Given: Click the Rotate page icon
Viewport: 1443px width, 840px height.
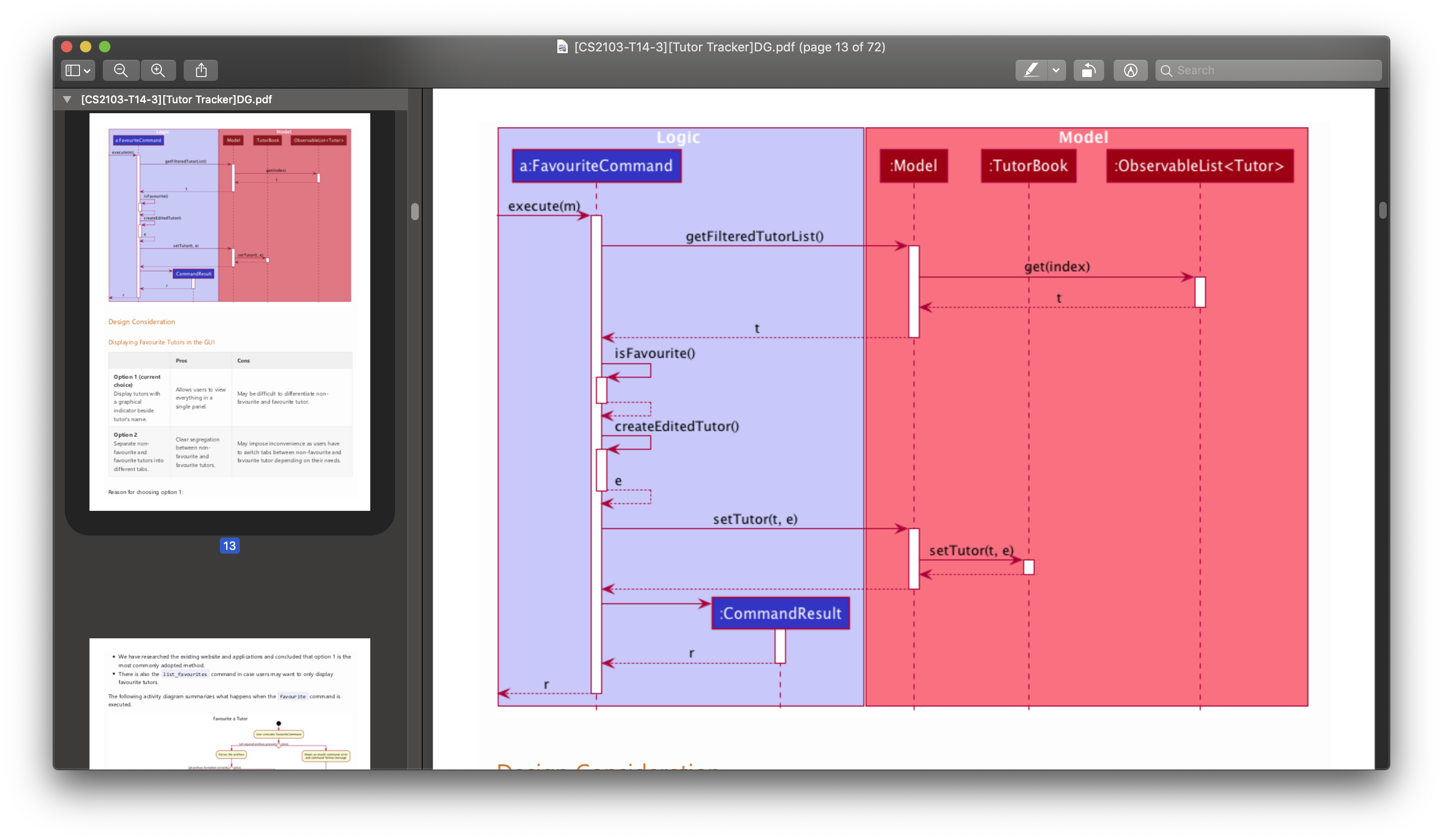Looking at the screenshot, I should pyautogui.click(x=1088, y=70).
